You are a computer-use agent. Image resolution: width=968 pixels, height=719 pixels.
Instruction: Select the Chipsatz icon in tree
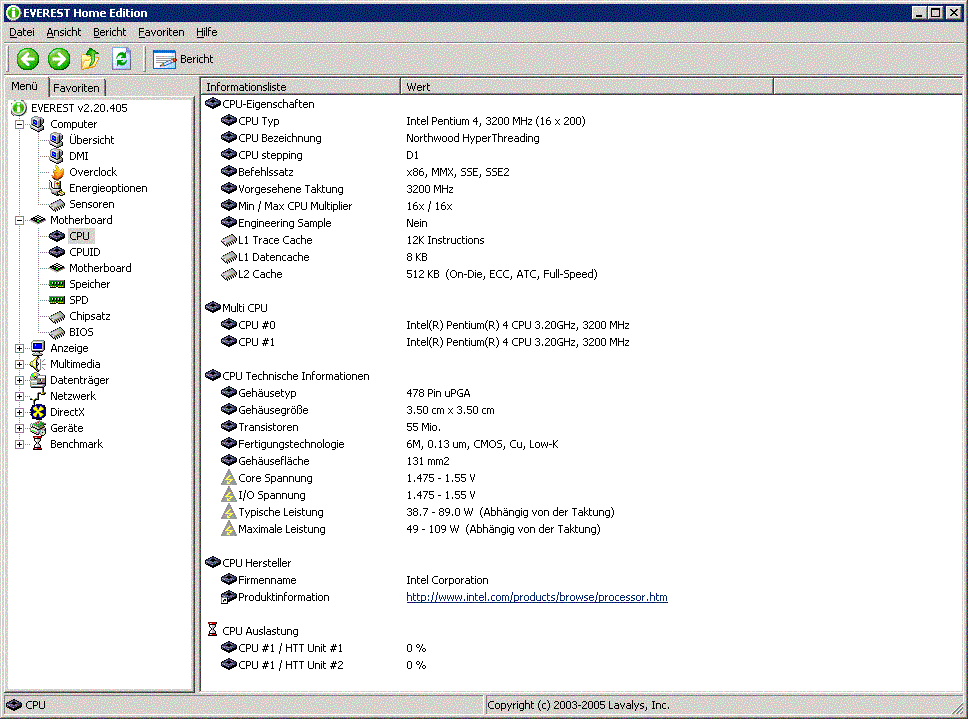pos(57,316)
